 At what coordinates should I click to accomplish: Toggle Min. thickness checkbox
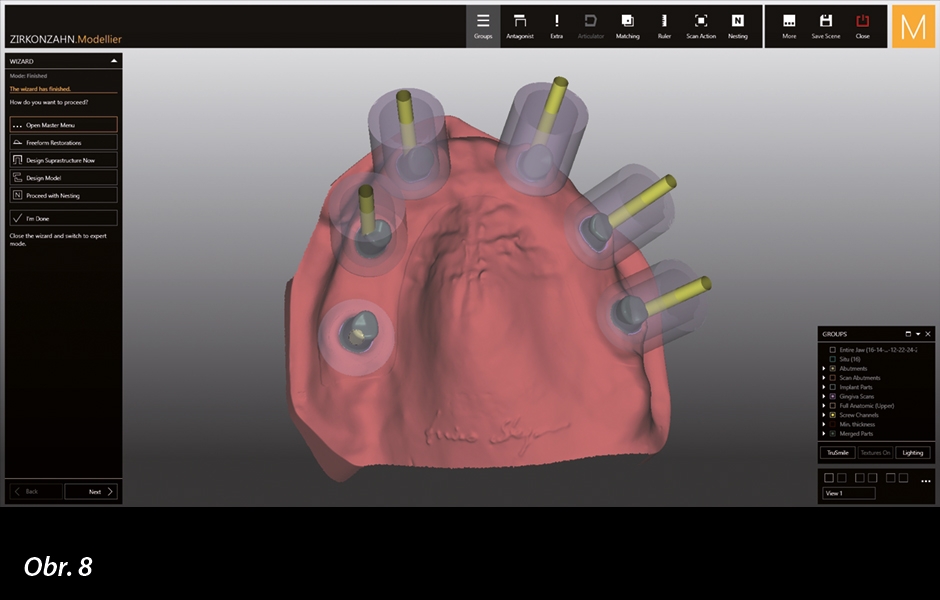click(832, 424)
